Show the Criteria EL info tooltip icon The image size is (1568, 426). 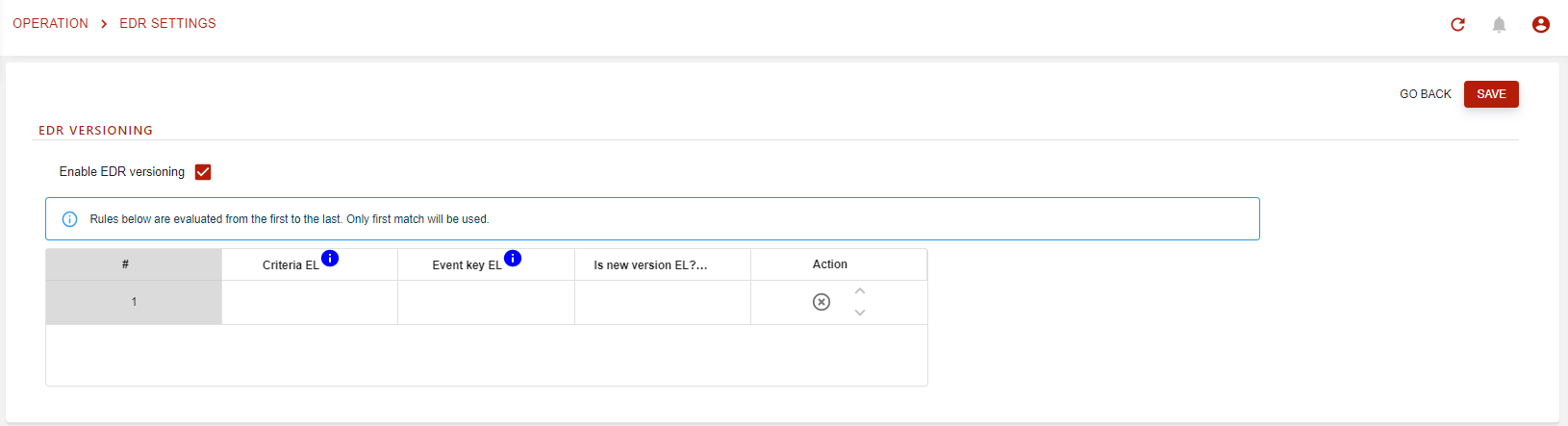(x=330, y=258)
